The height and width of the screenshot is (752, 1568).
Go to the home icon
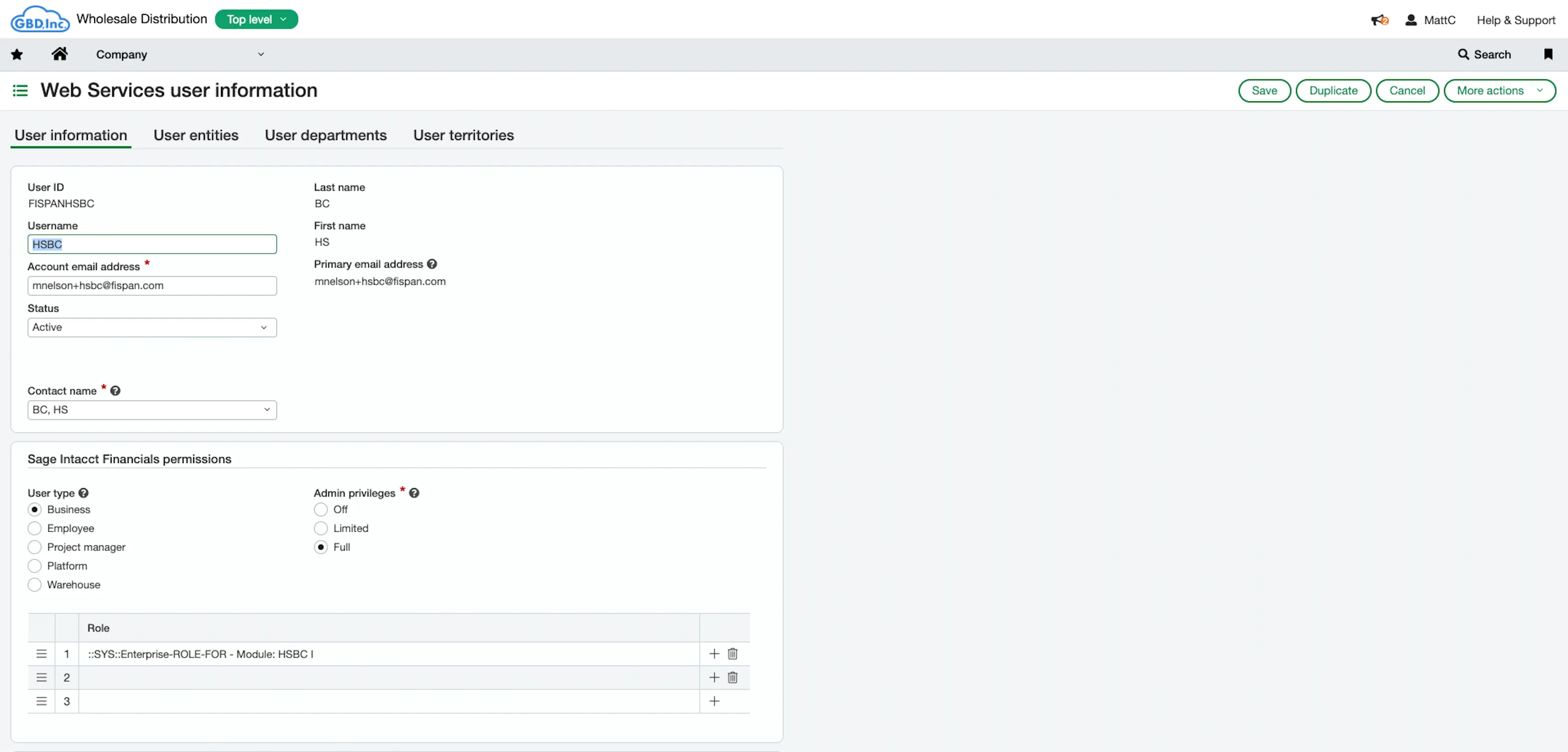[59, 54]
